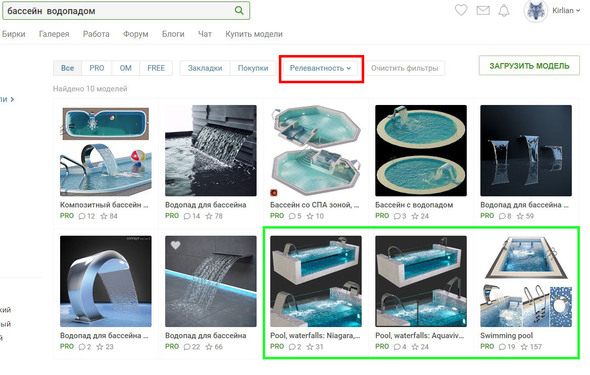The width and height of the screenshot is (590, 375).
Task: Click Очистить фильтры button
Action: tap(404, 68)
